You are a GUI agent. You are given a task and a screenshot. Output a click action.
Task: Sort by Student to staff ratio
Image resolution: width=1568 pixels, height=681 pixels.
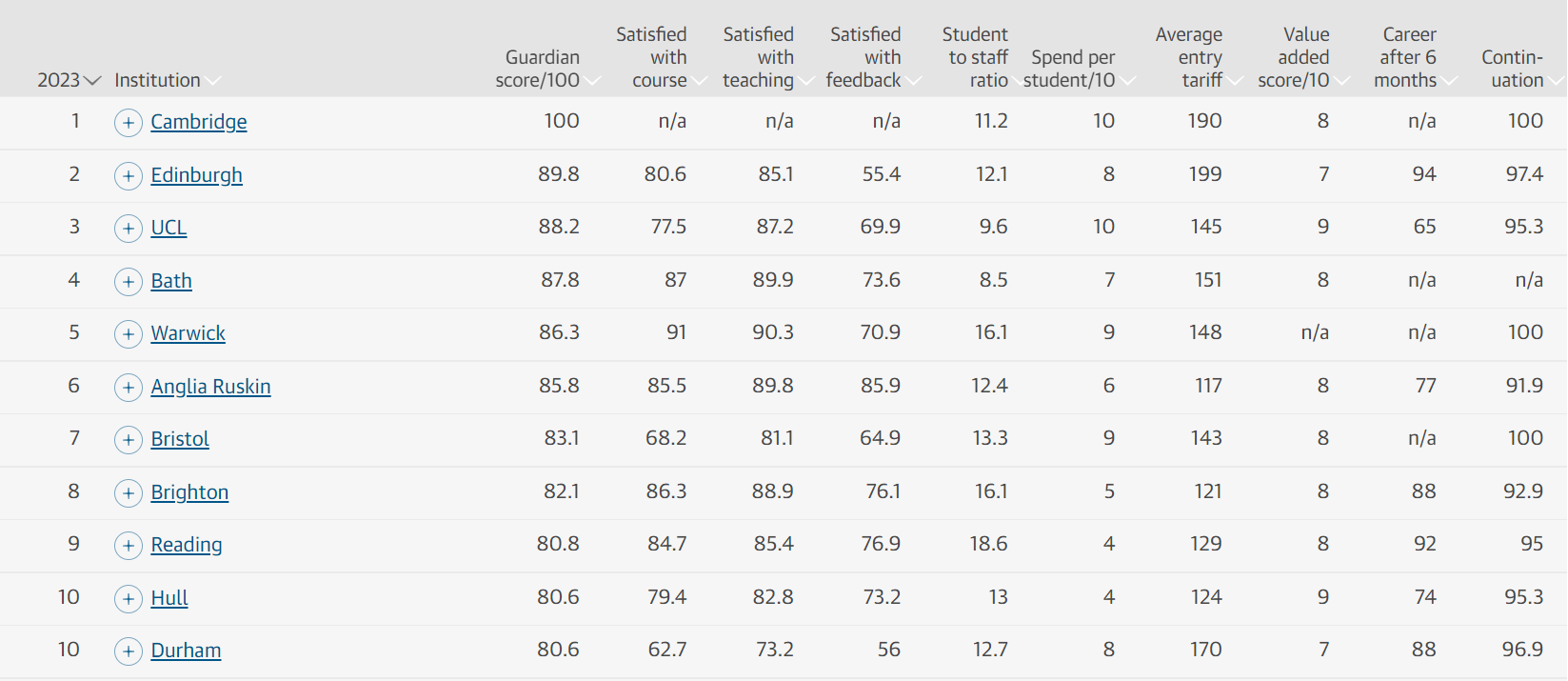980,57
